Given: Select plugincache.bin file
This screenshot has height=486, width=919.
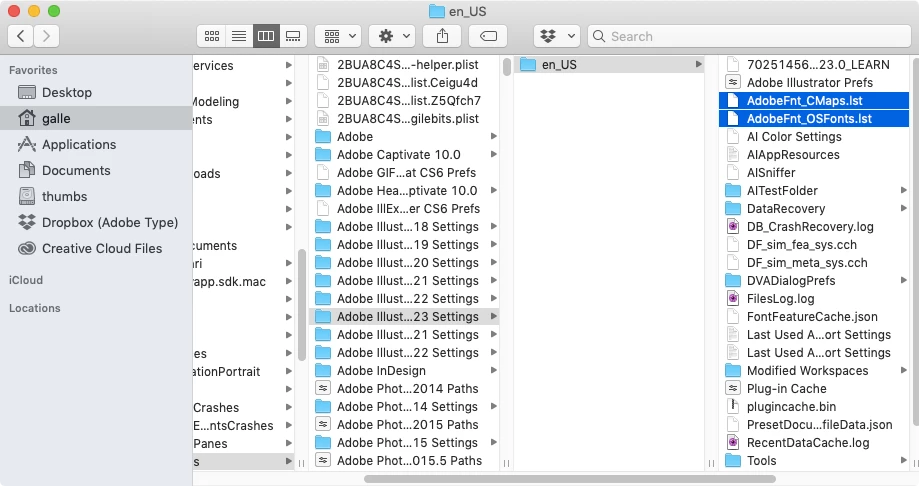Looking at the screenshot, I should coord(814,407).
